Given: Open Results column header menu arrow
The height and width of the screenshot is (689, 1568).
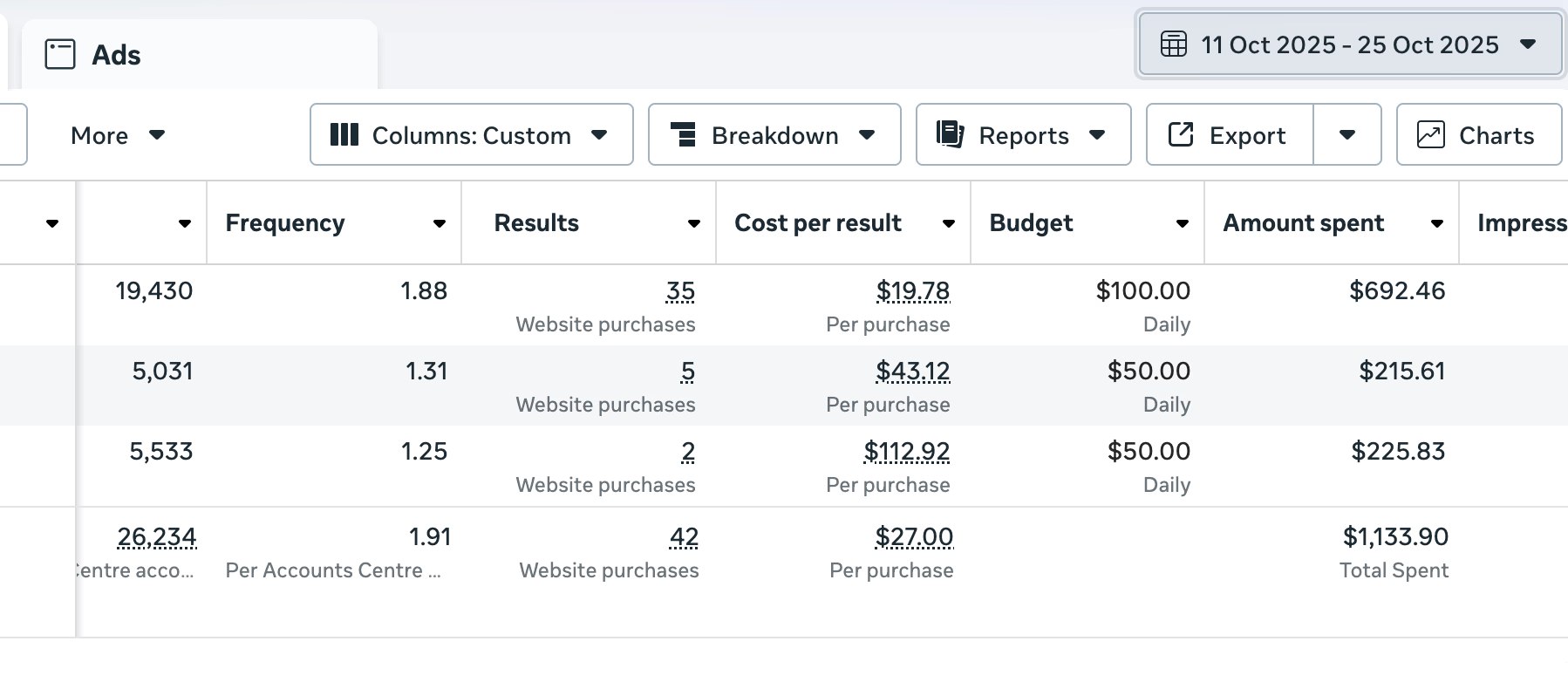Looking at the screenshot, I should click(694, 223).
